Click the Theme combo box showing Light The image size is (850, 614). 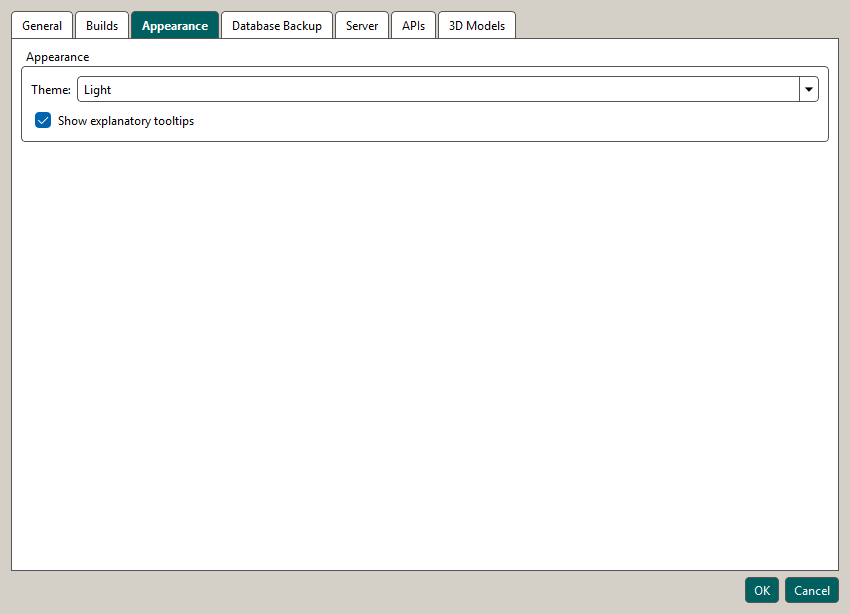coord(448,89)
